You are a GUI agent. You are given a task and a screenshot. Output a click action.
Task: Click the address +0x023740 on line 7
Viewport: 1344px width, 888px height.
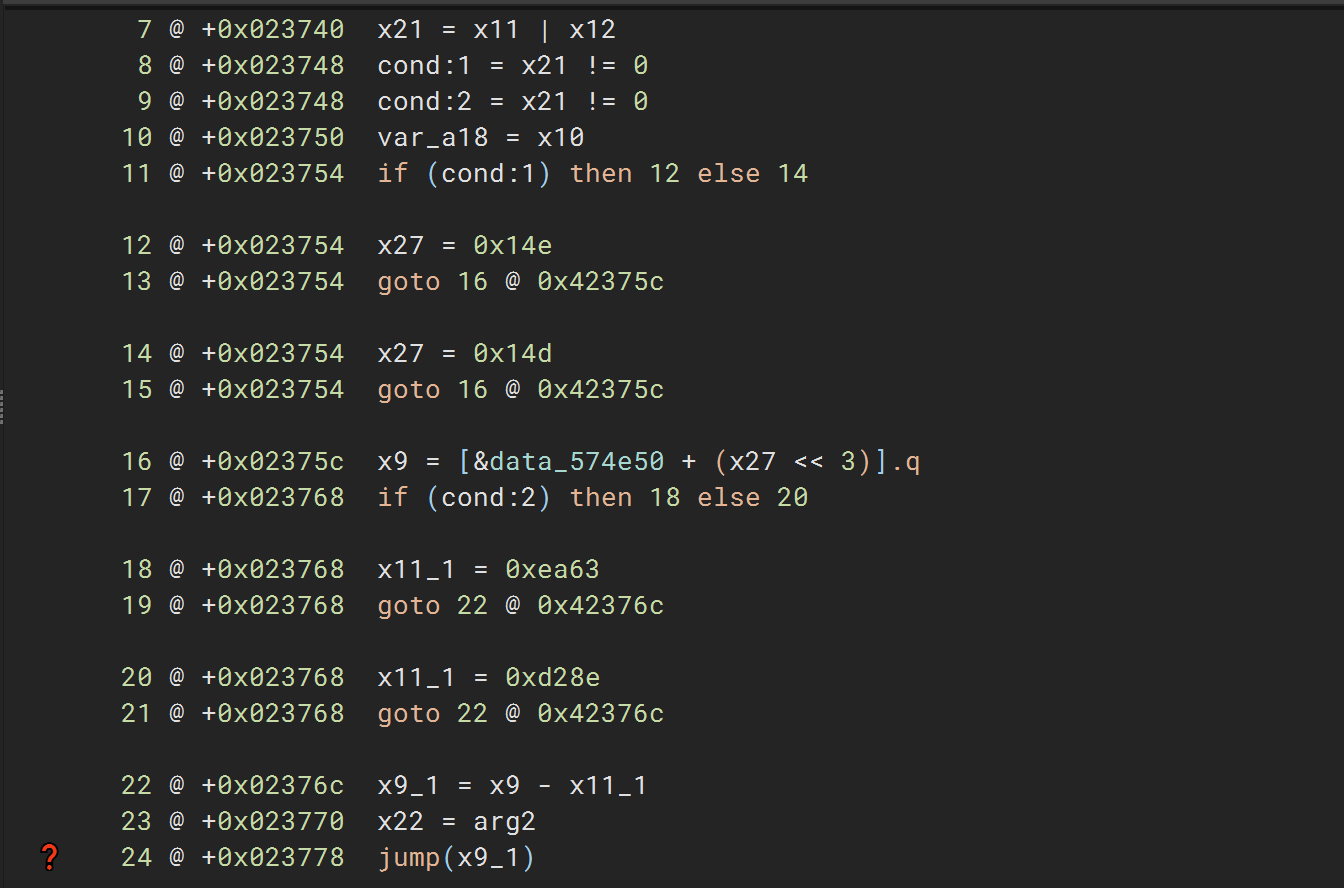click(x=273, y=30)
